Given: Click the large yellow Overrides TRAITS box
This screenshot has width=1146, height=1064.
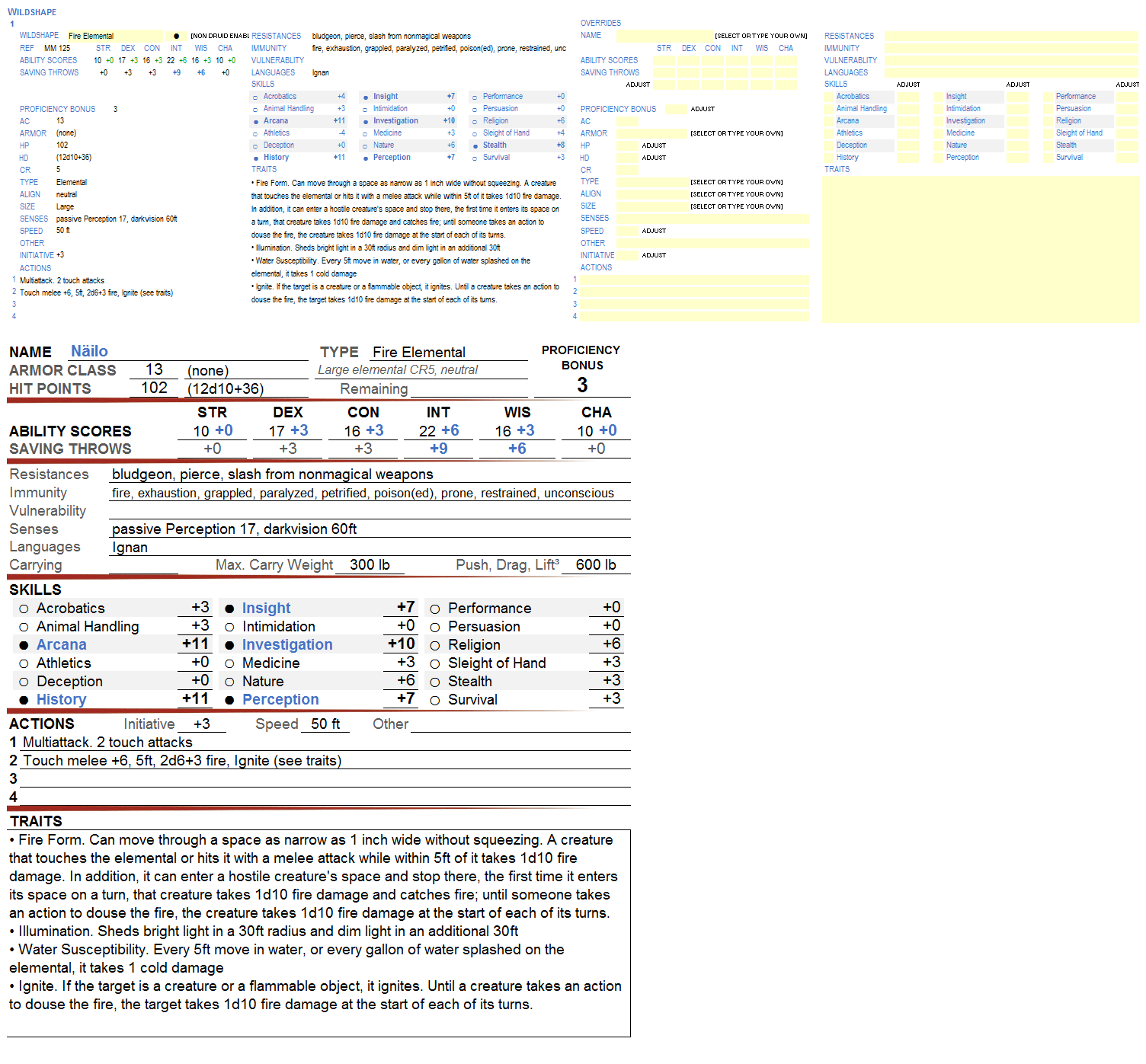Looking at the screenshot, I should (x=981, y=249).
